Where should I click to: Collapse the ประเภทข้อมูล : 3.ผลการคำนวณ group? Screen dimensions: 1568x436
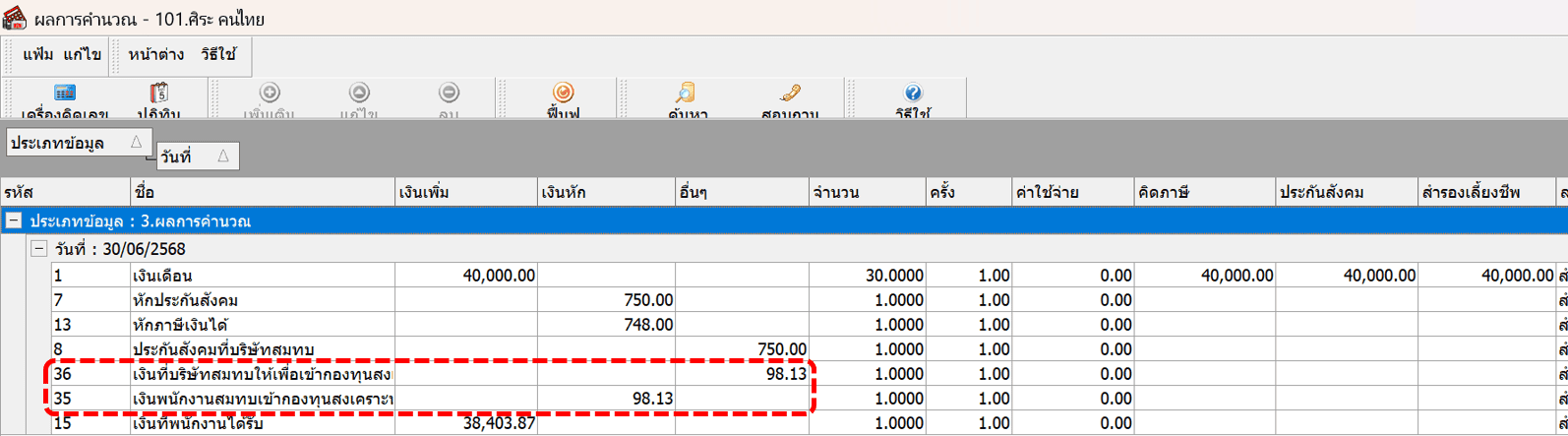pyautogui.click(x=14, y=221)
